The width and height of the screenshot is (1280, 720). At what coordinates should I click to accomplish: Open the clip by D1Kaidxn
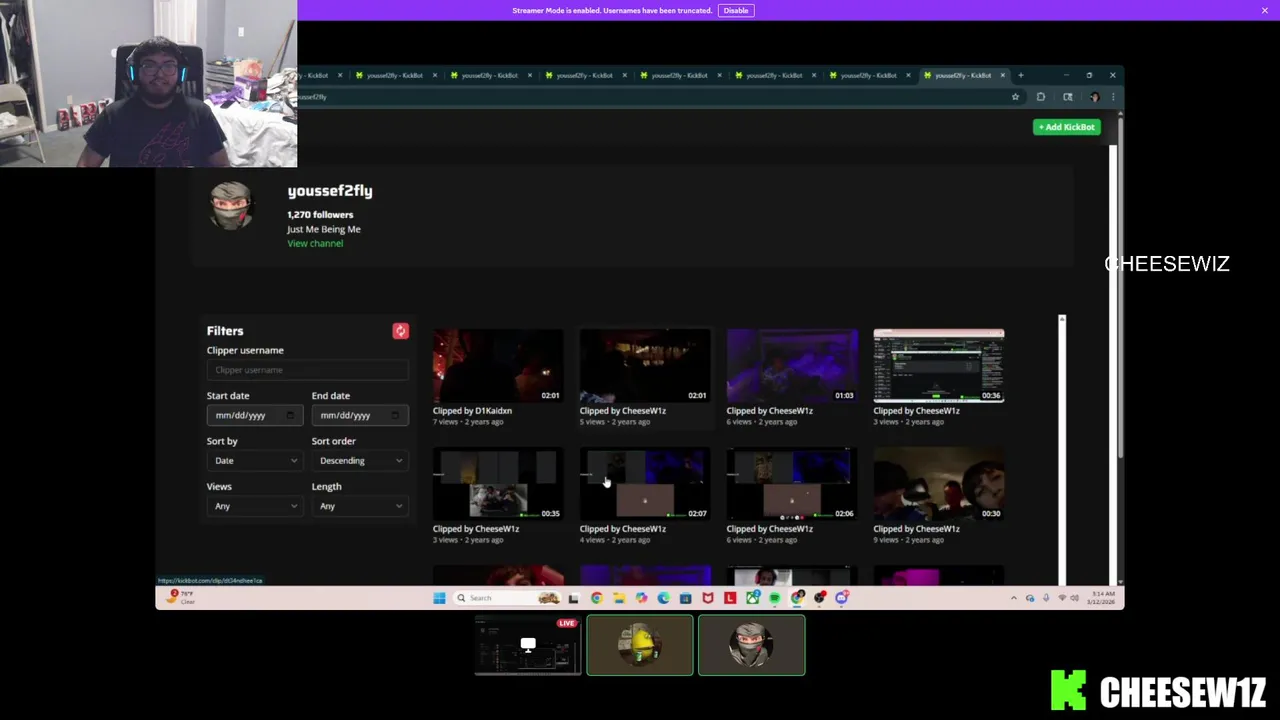[x=498, y=365]
